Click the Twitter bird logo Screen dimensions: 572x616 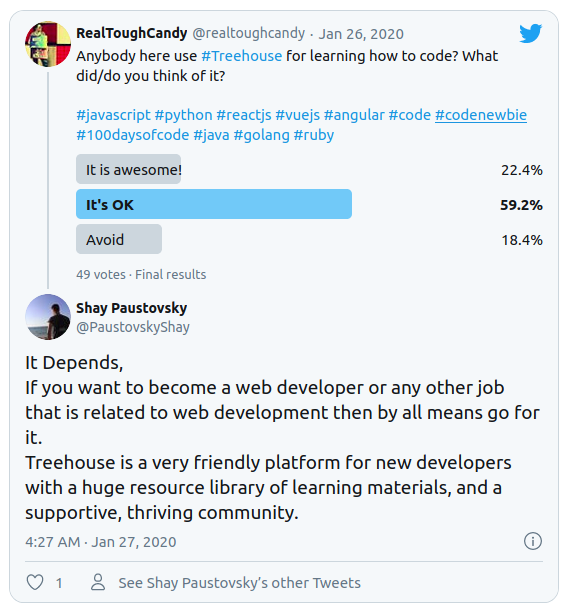(530, 33)
